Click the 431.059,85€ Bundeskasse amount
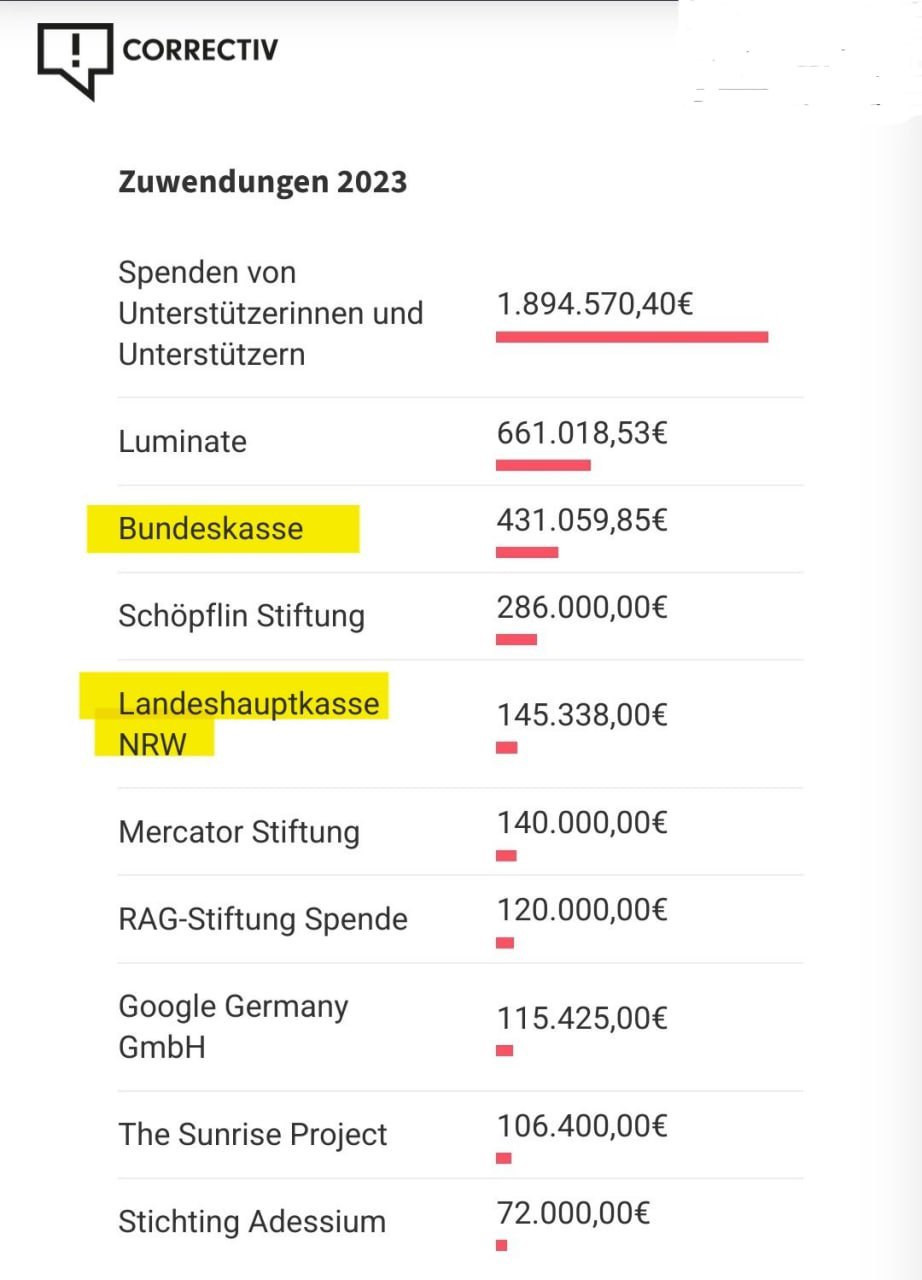This screenshot has width=922, height=1280. pyautogui.click(x=582, y=520)
